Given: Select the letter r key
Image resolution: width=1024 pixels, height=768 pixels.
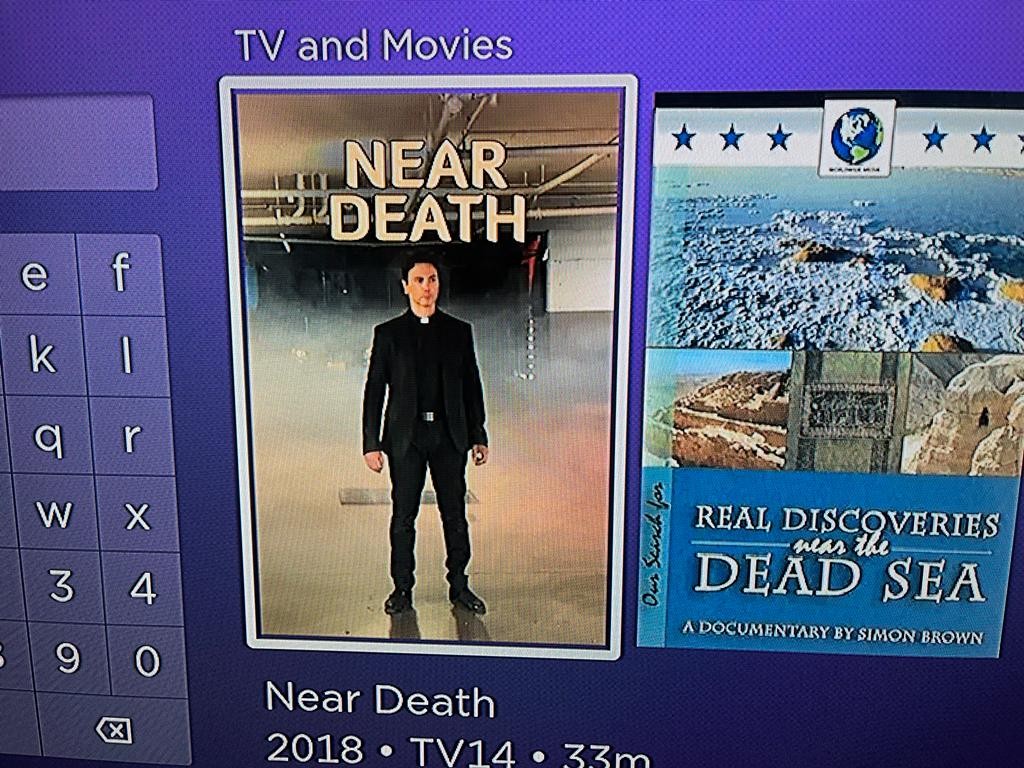Looking at the screenshot, I should 133,436.
